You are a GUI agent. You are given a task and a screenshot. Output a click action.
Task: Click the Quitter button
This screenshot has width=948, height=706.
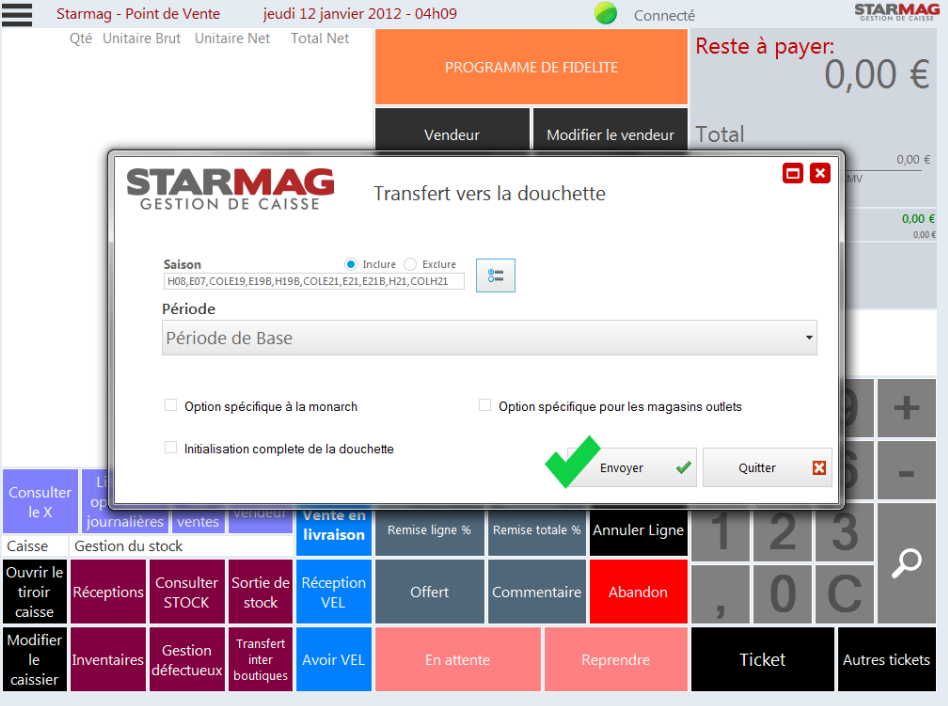point(767,467)
